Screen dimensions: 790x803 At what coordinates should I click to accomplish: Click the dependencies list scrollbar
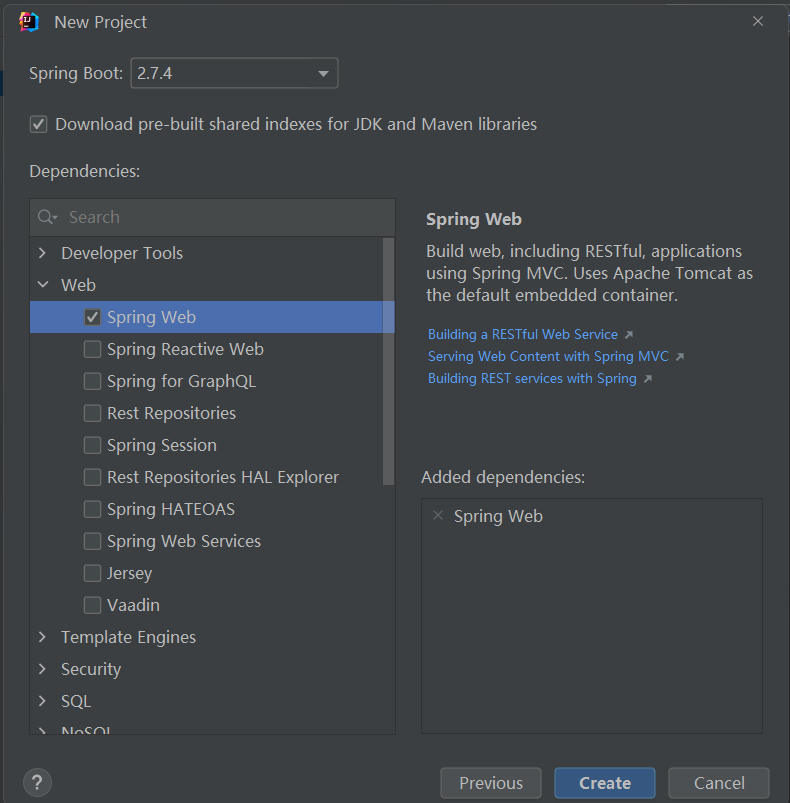(x=389, y=361)
